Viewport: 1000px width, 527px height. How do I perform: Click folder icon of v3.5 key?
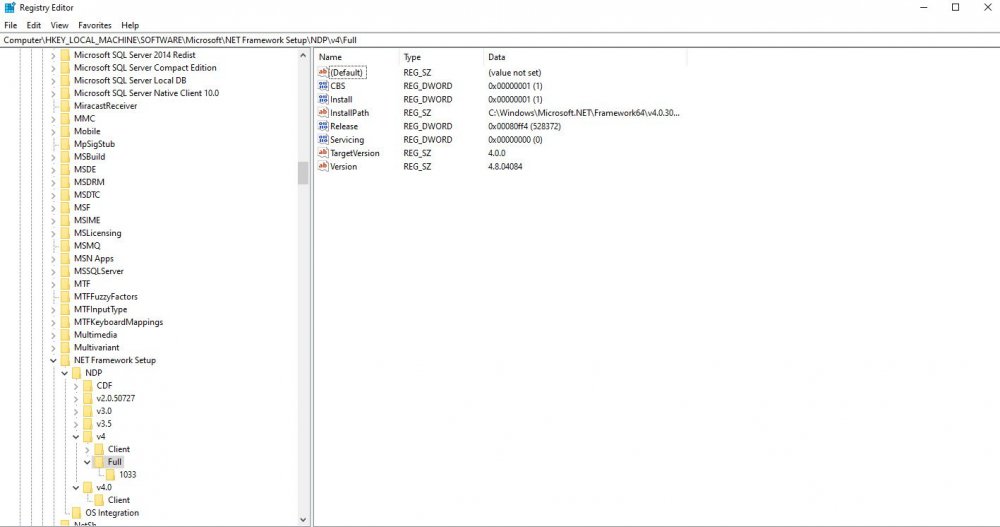click(88, 424)
